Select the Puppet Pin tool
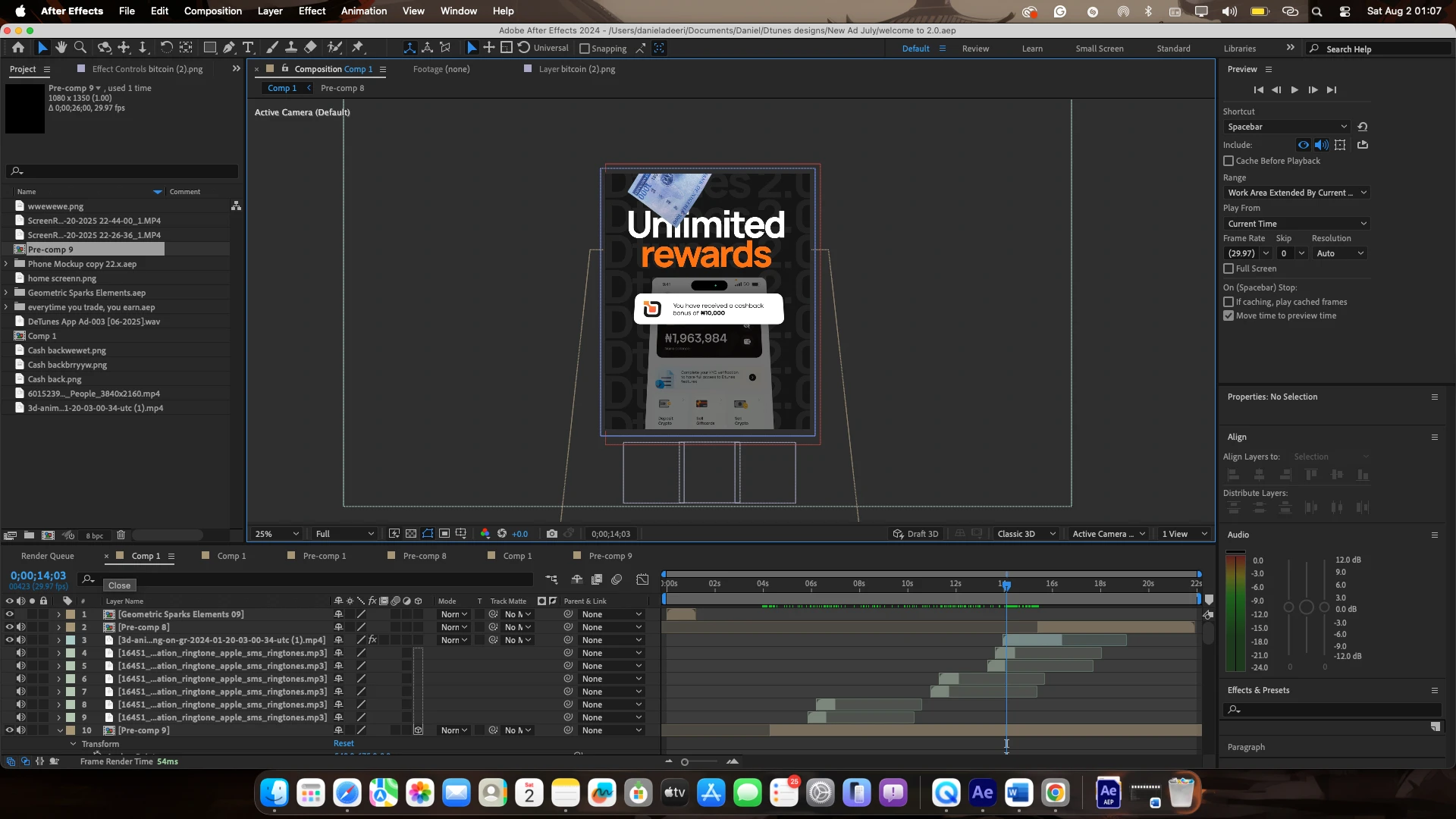 tap(358, 48)
